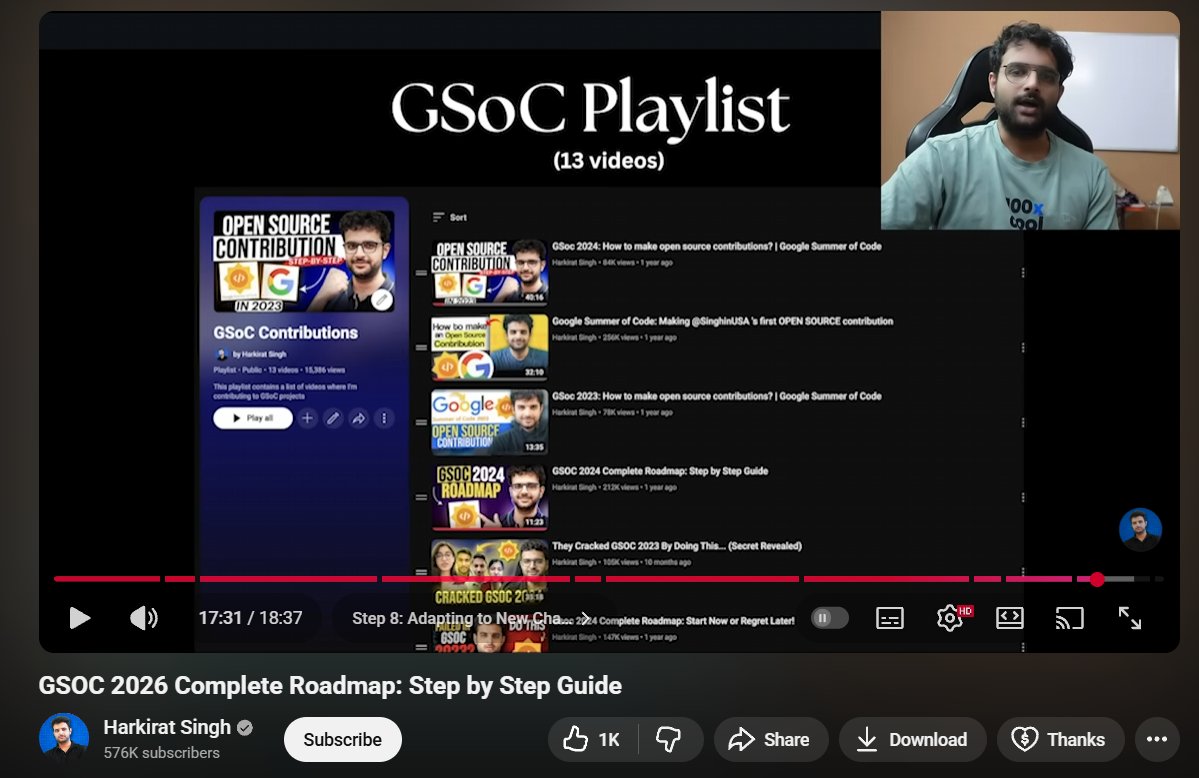The height and width of the screenshot is (778, 1199).
Task: Open the more actions ellipsis menu
Action: (x=1157, y=739)
